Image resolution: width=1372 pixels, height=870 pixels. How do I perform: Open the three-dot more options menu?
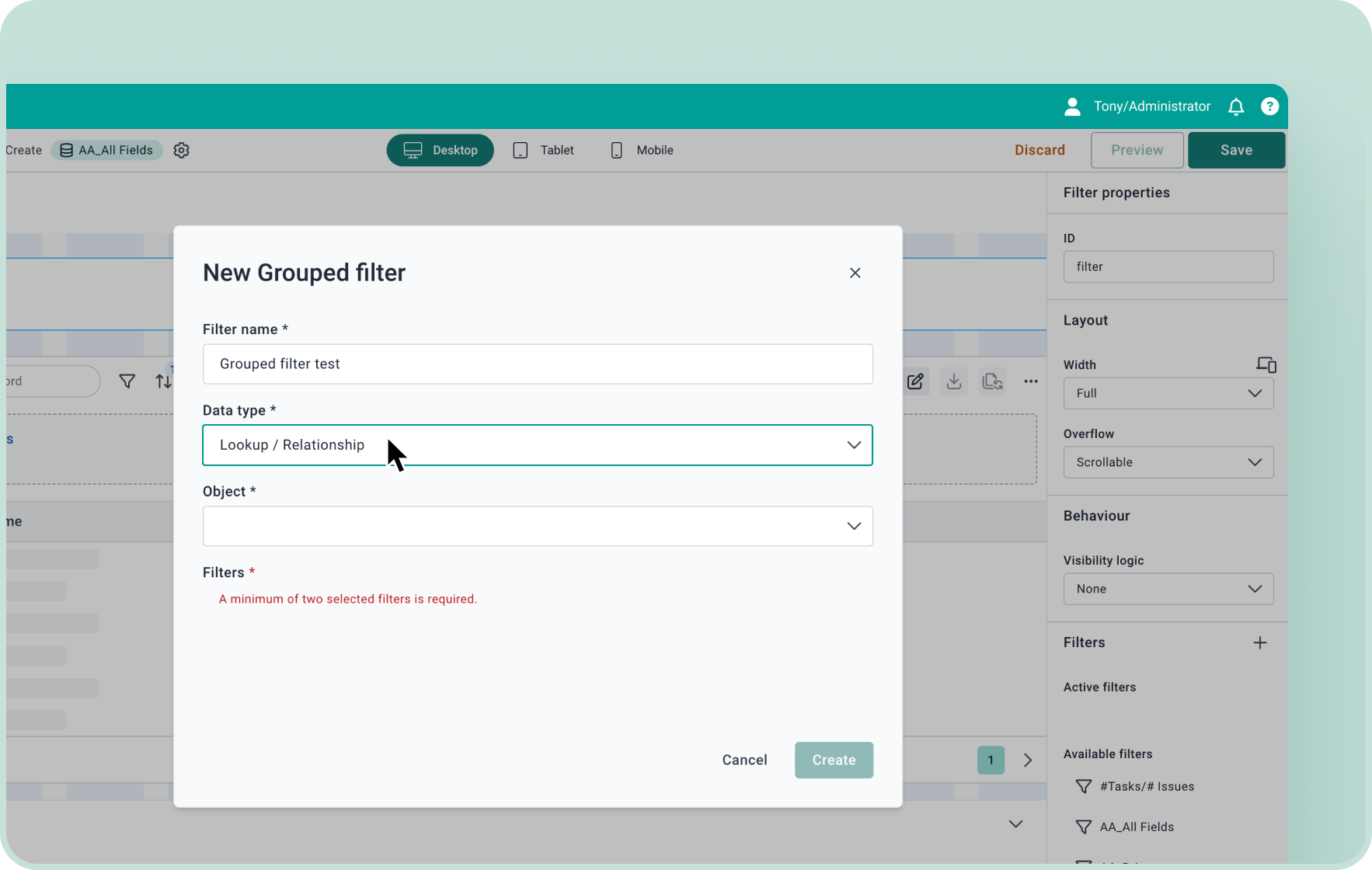(x=1030, y=381)
